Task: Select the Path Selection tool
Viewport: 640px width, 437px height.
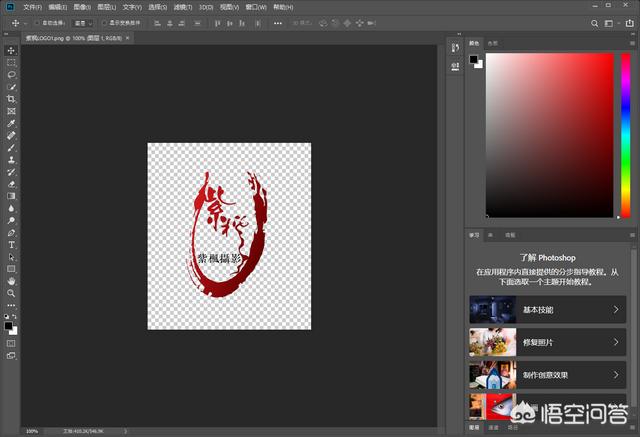Action: click(x=11, y=257)
